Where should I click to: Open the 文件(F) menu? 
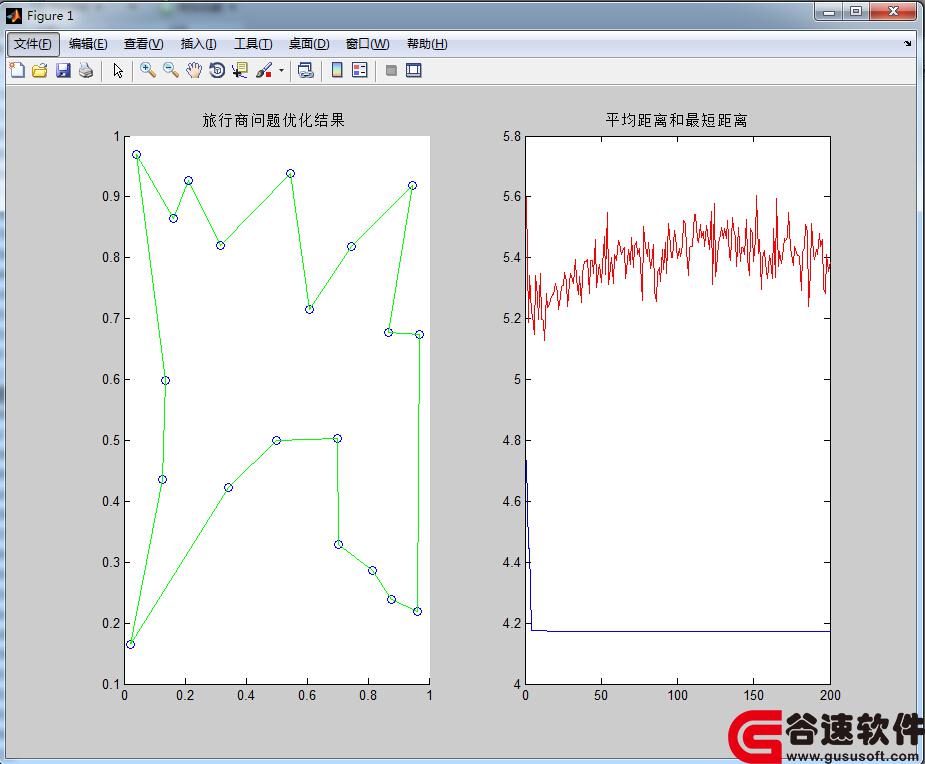[33, 44]
